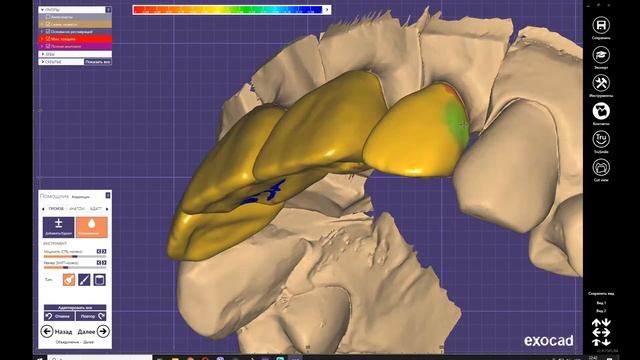Click the Назад text label
The width and height of the screenshot is (640, 360).
pos(63,332)
